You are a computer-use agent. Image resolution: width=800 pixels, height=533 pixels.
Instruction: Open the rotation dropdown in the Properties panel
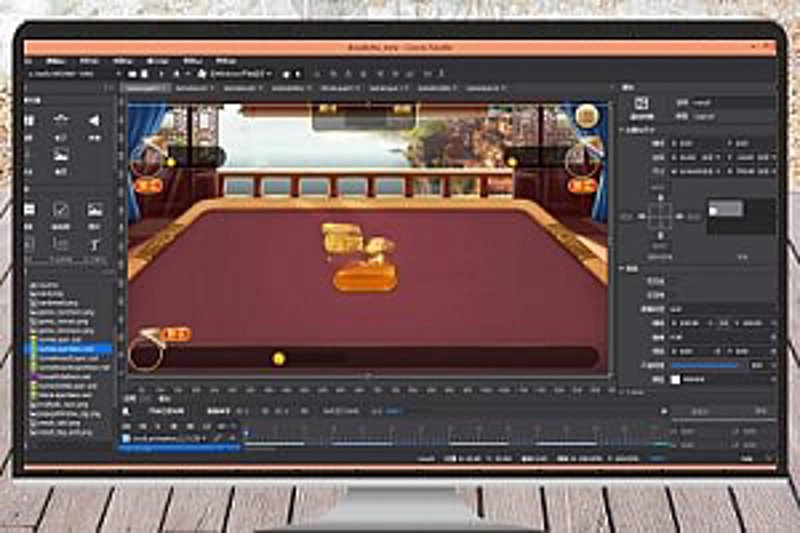click(x=773, y=338)
